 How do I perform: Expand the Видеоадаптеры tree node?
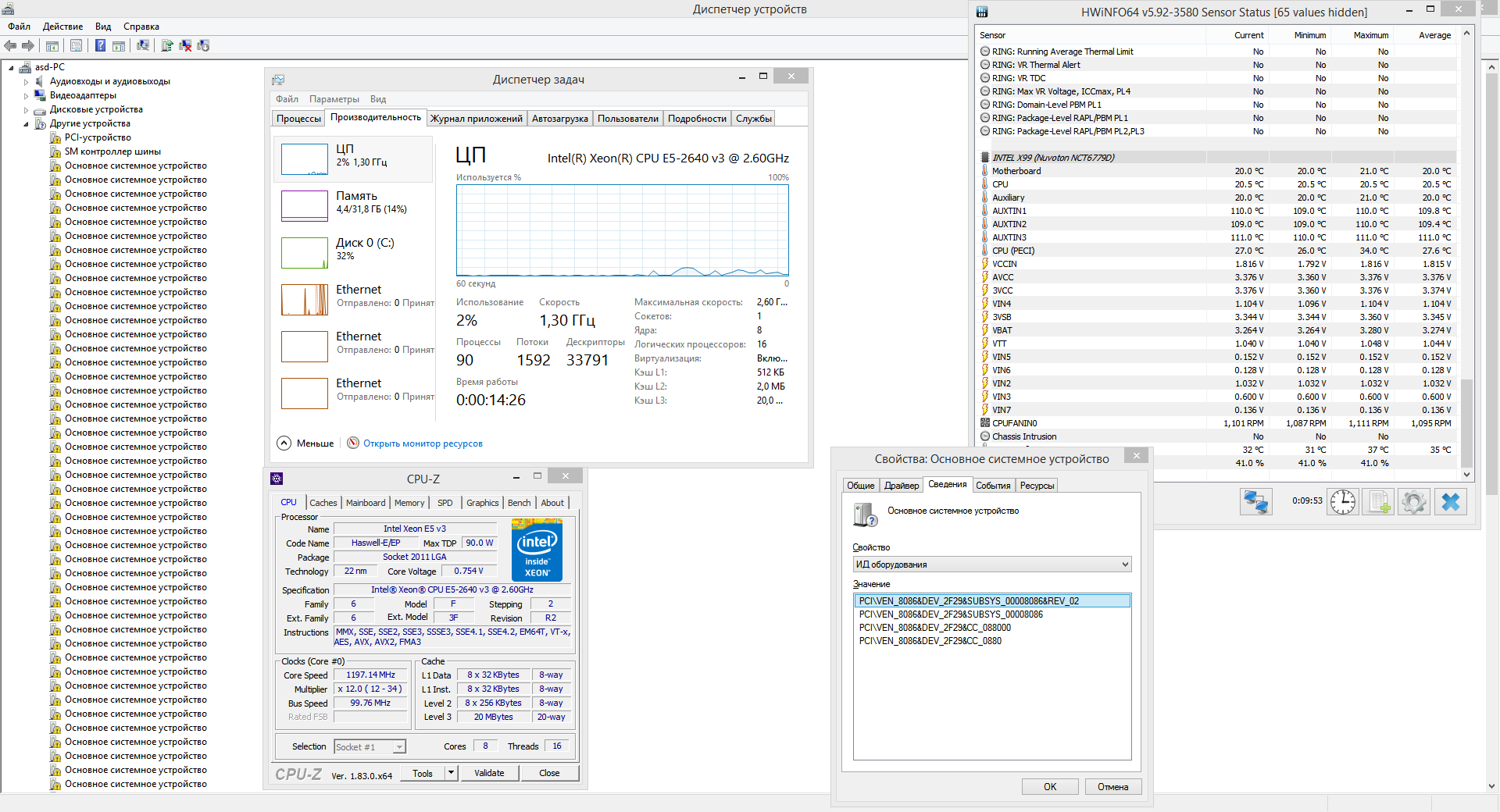click(x=26, y=95)
